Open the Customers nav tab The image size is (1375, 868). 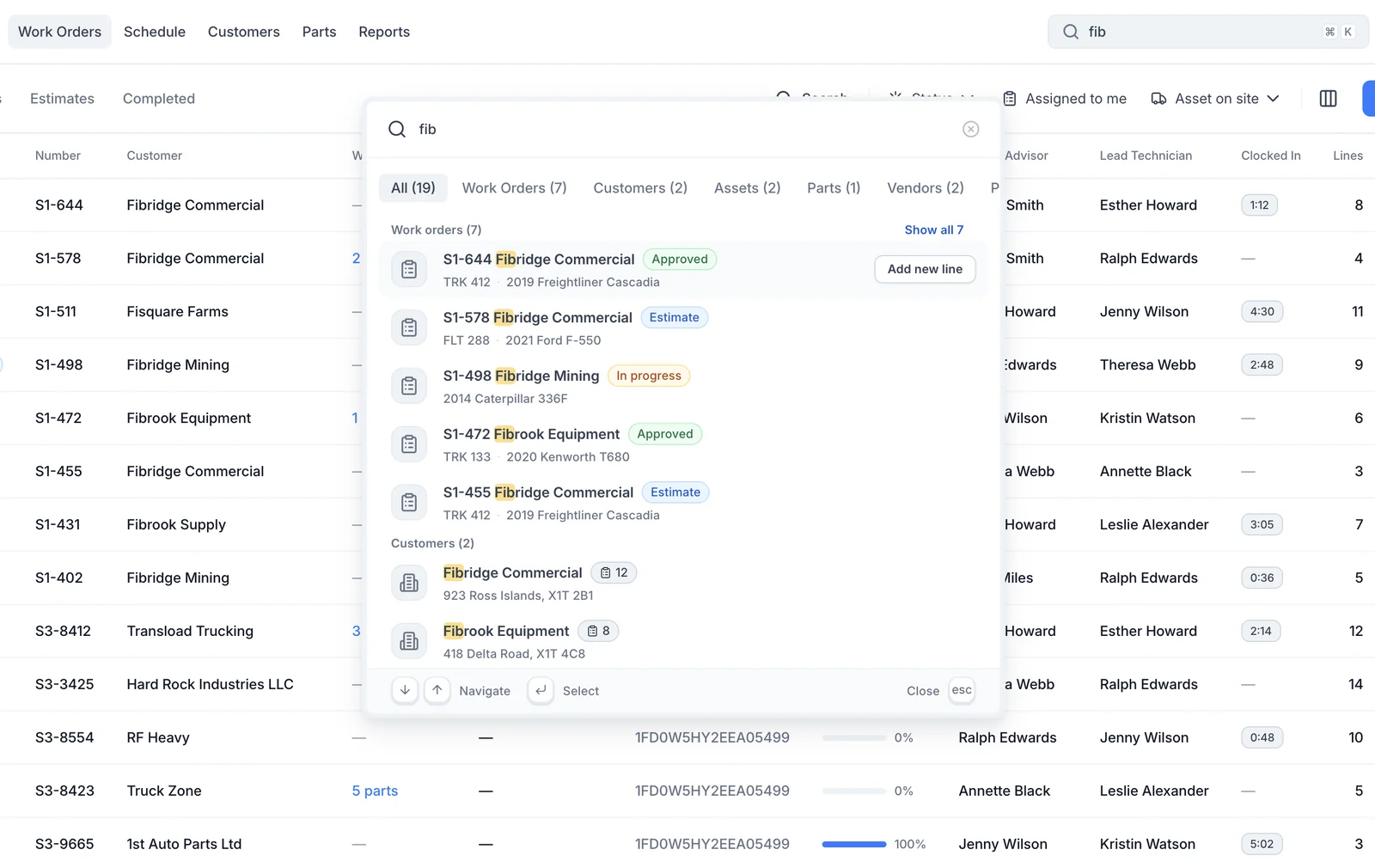244,32
